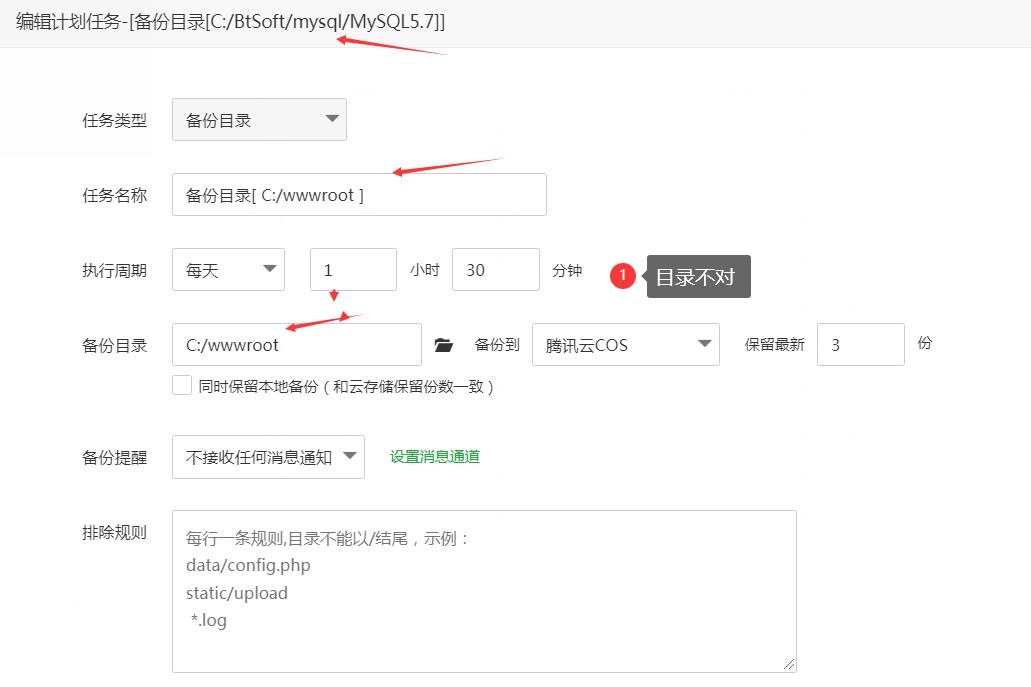The width and height of the screenshot is (1031, 687).
Task: Tick the keep local backup checkbox
Action: point(182,385)
